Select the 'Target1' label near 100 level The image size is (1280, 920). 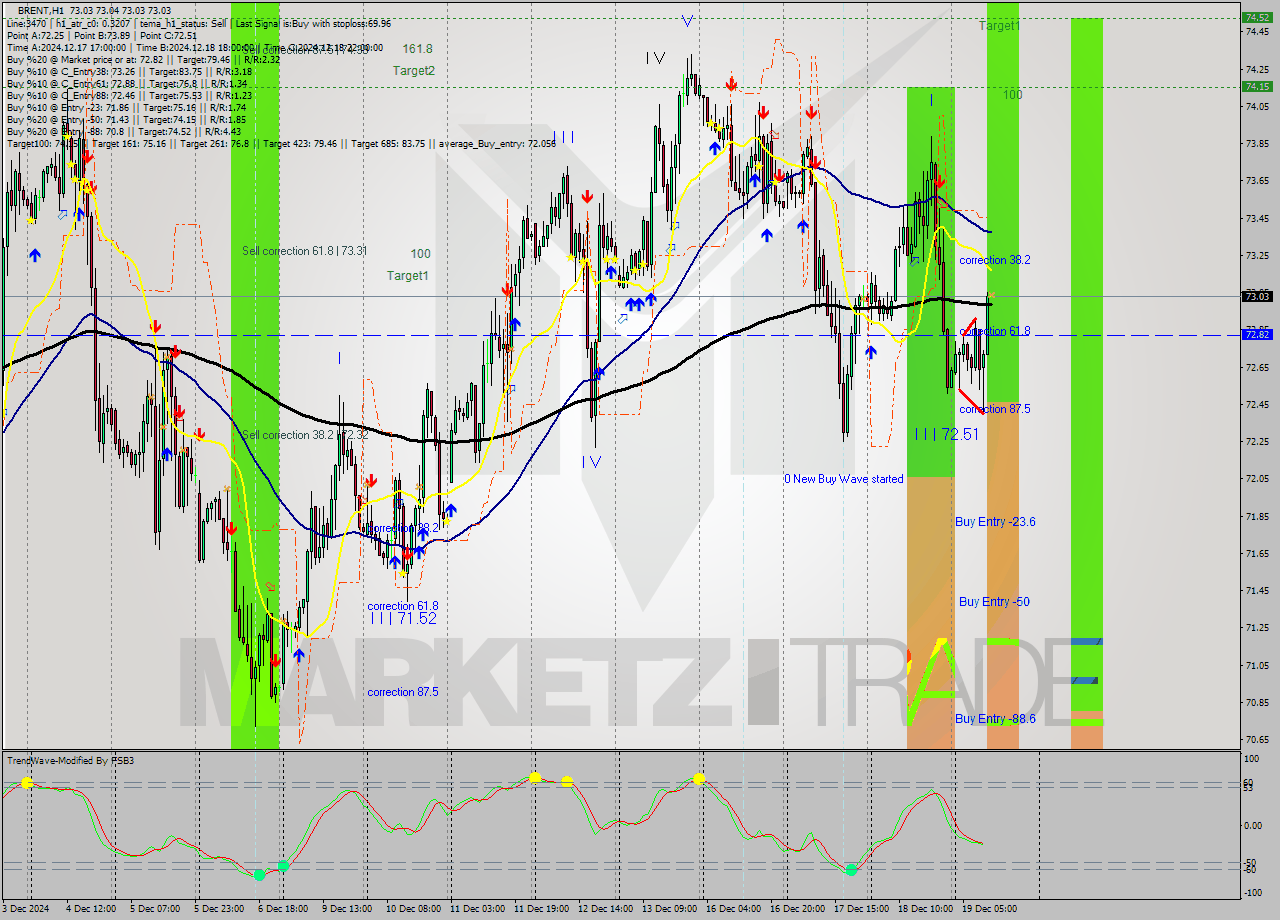click(x=408, y=276)
